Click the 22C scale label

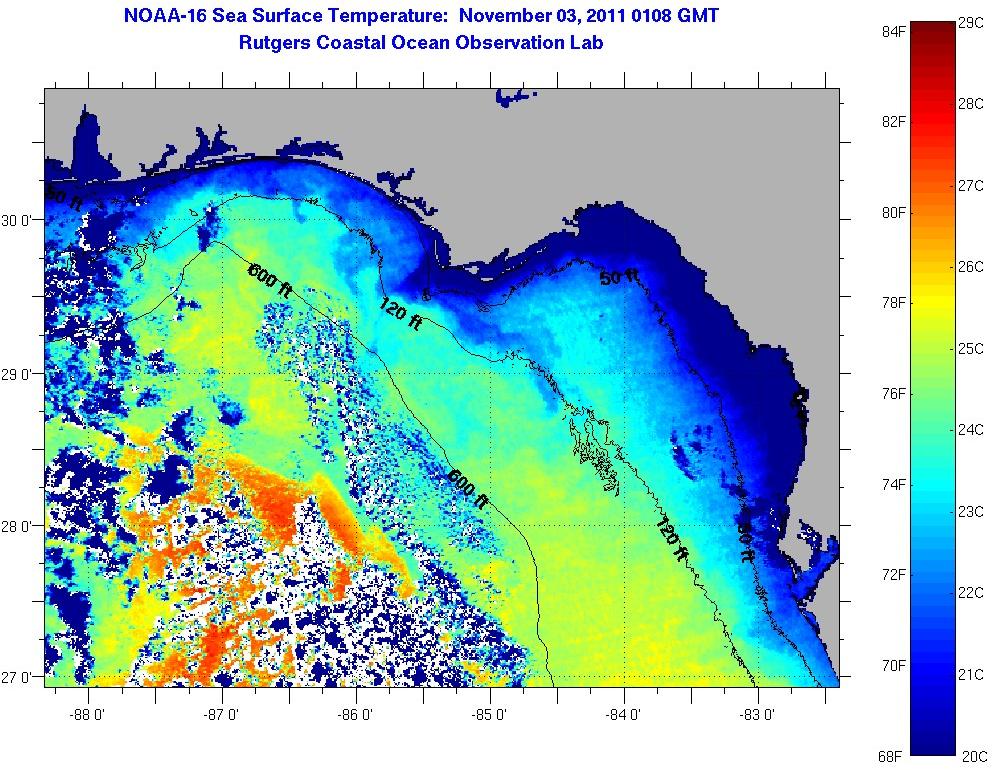(x=971, y=593)
